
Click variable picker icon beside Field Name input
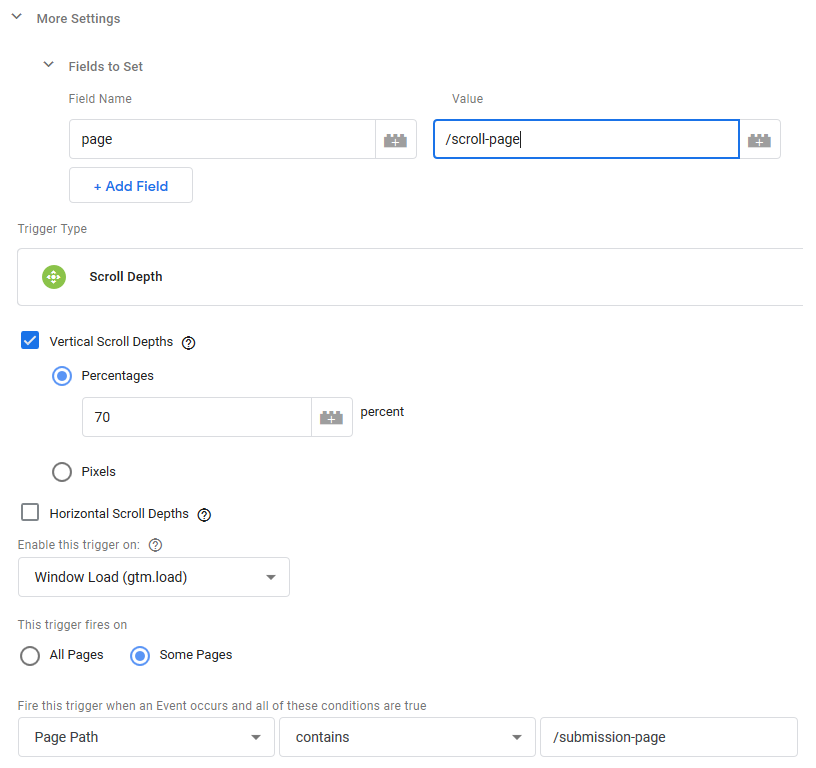(x=396, y=139)
